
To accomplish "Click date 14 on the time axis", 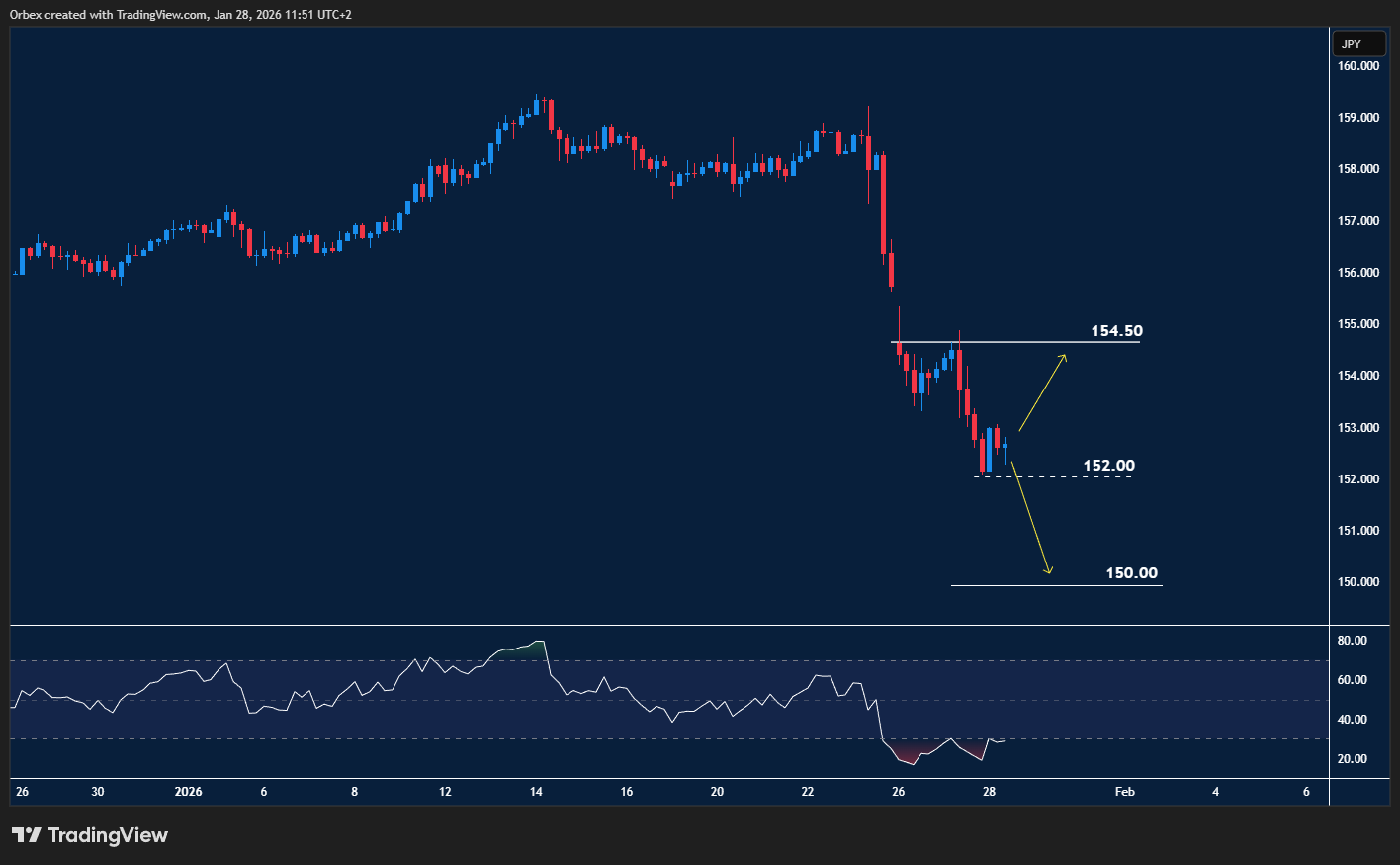I will tap(536, 792).
